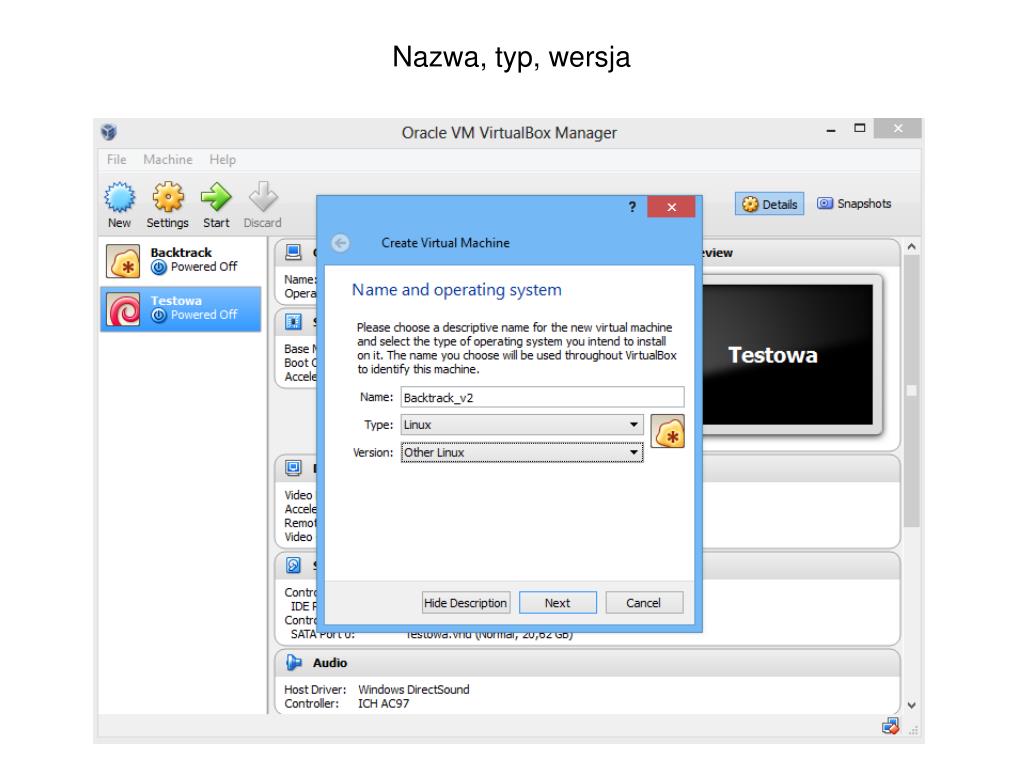The width and height of the screenshot is (1024, 768).
Task: Click the New virtual machine toolbar icon
Action: 120,198
